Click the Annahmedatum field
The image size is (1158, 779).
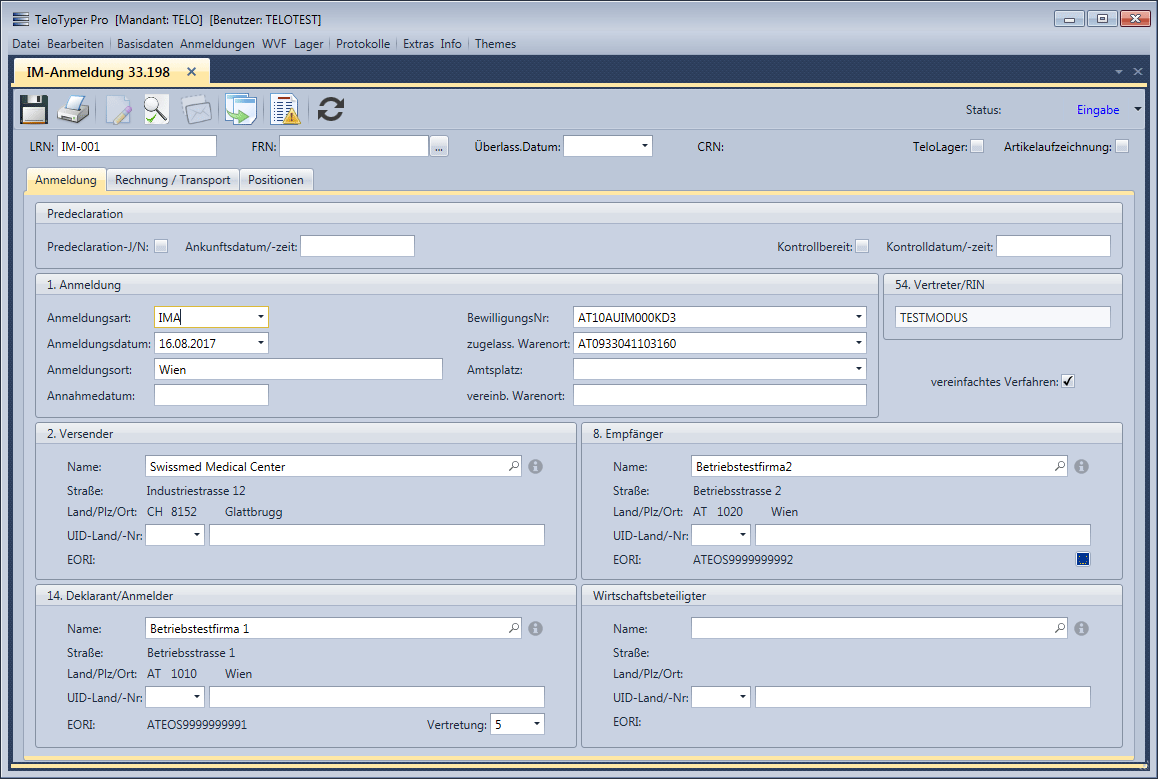coord(211,395)
